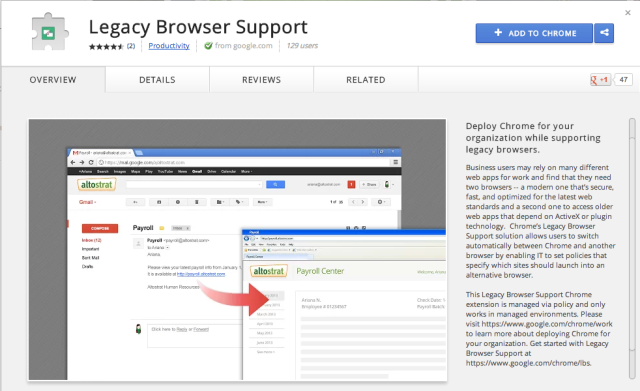Click the extension screenshot preview
The image size is (640, 391).
[238, 250]
